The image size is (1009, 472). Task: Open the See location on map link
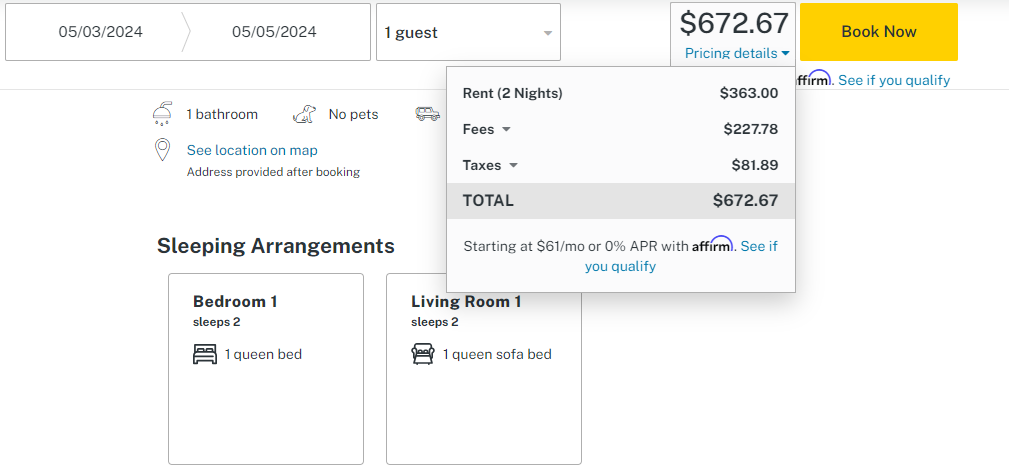(252, 150)
